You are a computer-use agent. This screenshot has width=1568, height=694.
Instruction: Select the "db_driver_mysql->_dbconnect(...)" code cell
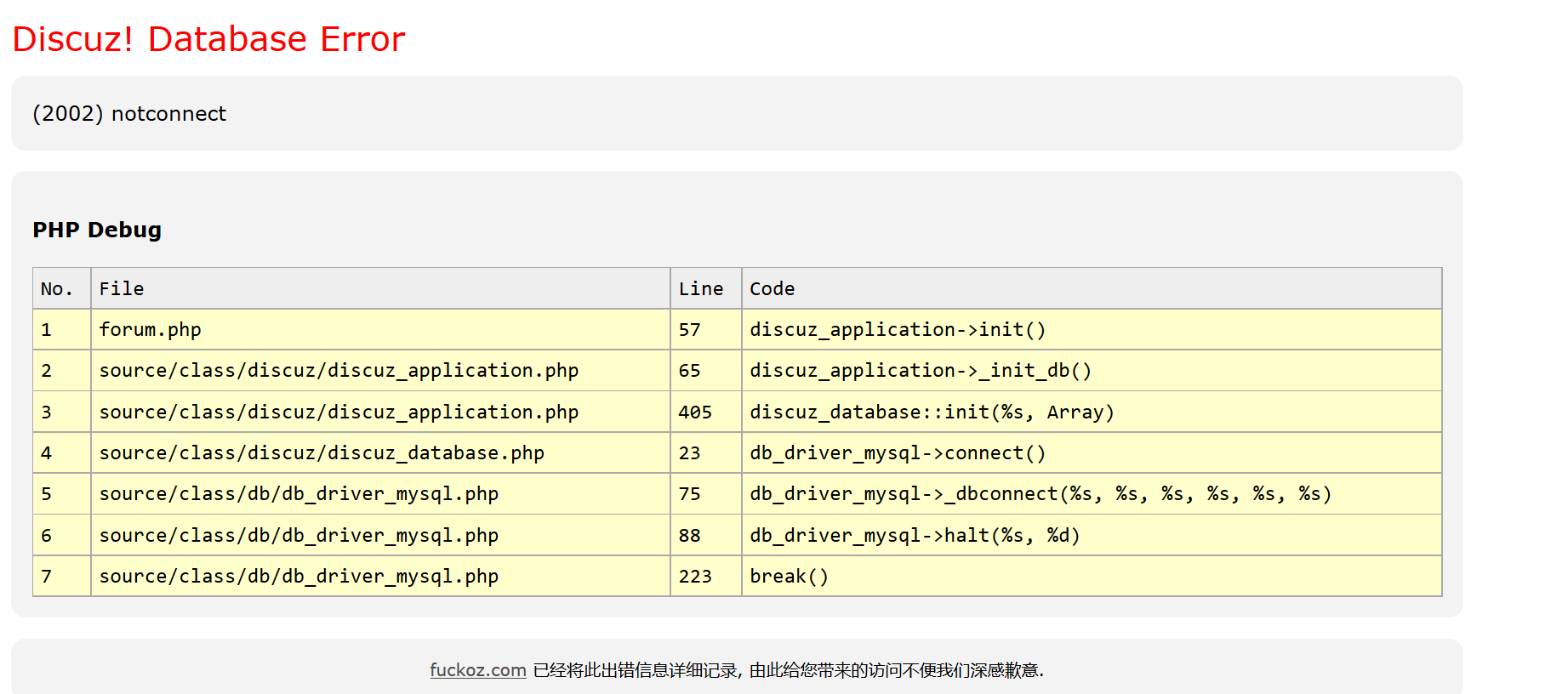coord(1092,494)
